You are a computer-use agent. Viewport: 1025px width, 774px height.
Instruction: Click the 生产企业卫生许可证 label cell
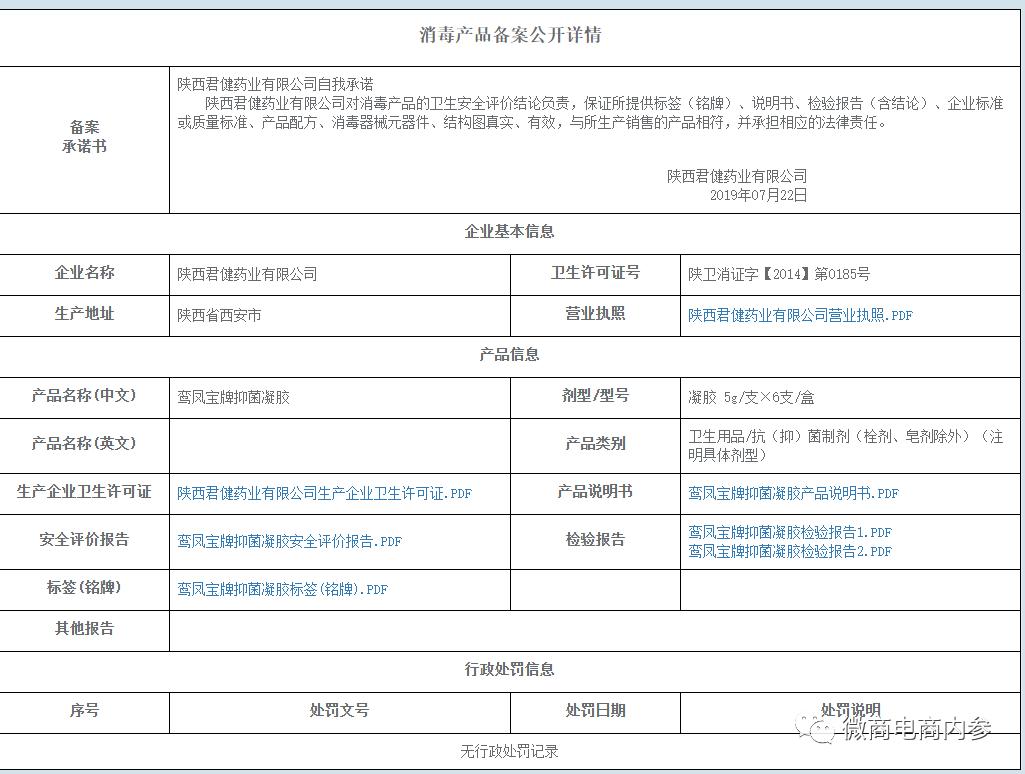point(84,492)
